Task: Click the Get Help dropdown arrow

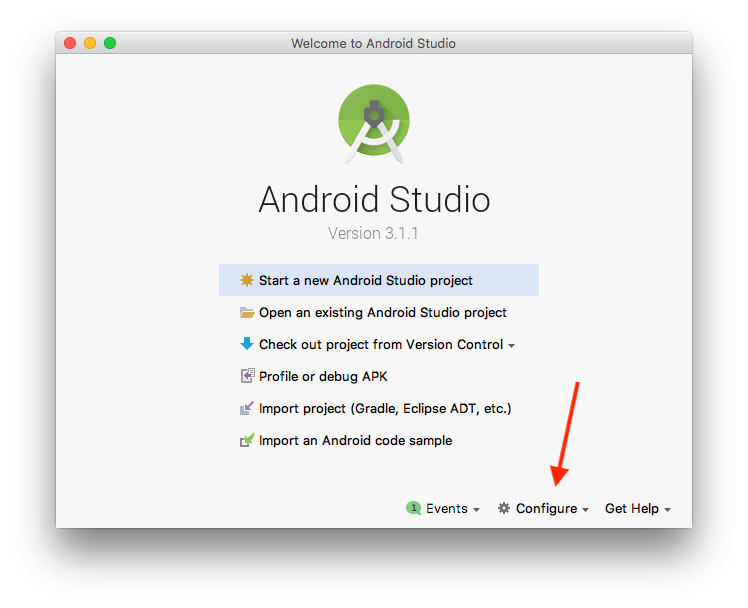Action: pyautogui.click(x=667, y=510)
